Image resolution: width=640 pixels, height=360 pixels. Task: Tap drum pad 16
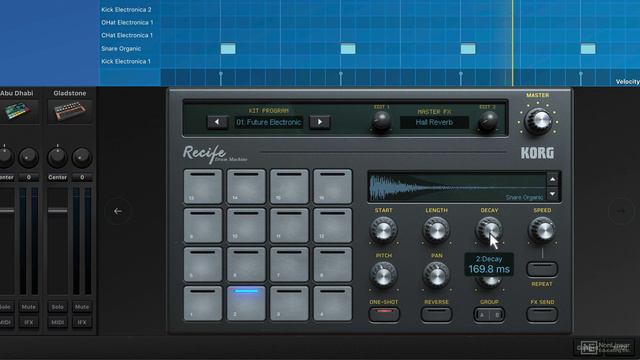point(333,187)
